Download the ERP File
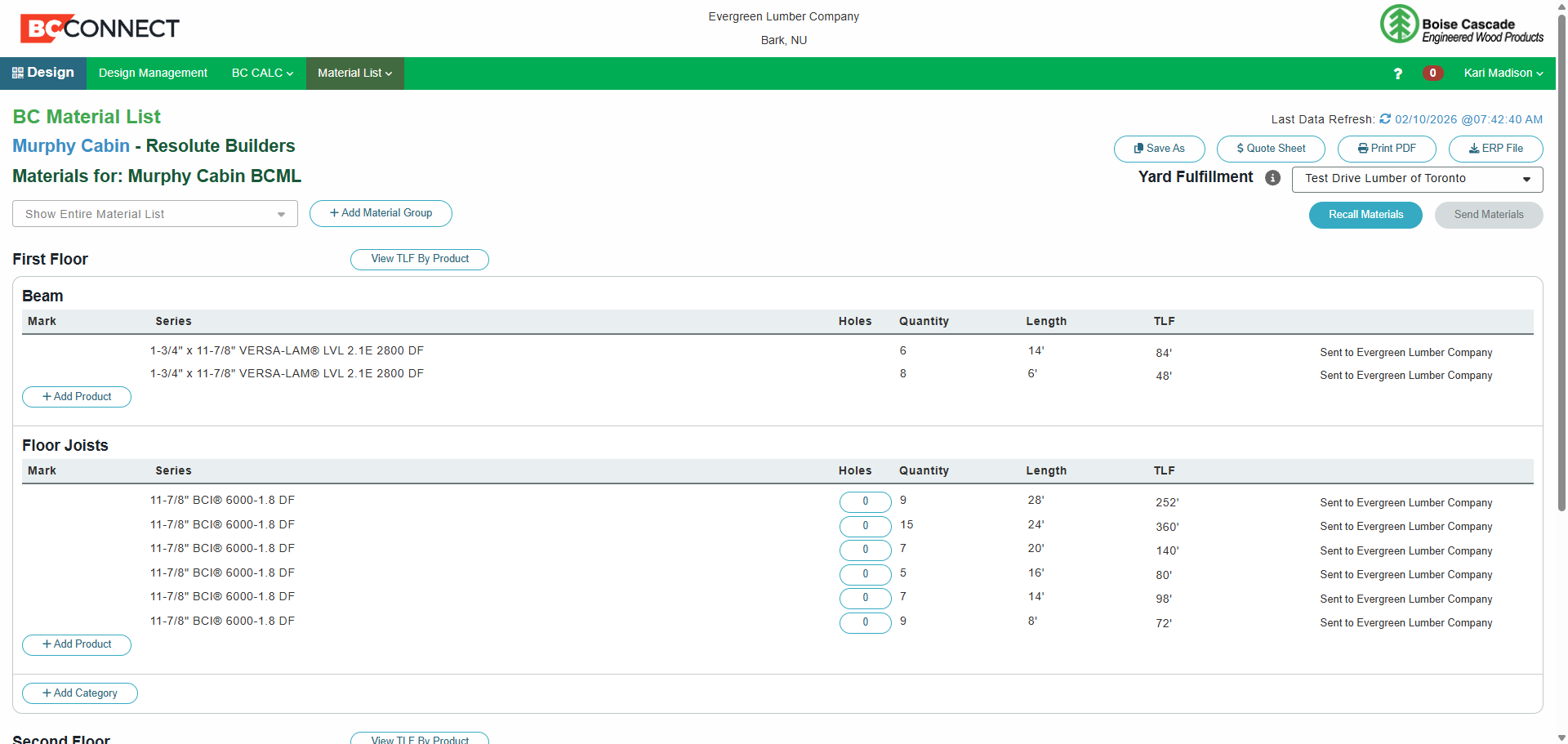The image size is (1568, 744). [x=1495, y=149]
